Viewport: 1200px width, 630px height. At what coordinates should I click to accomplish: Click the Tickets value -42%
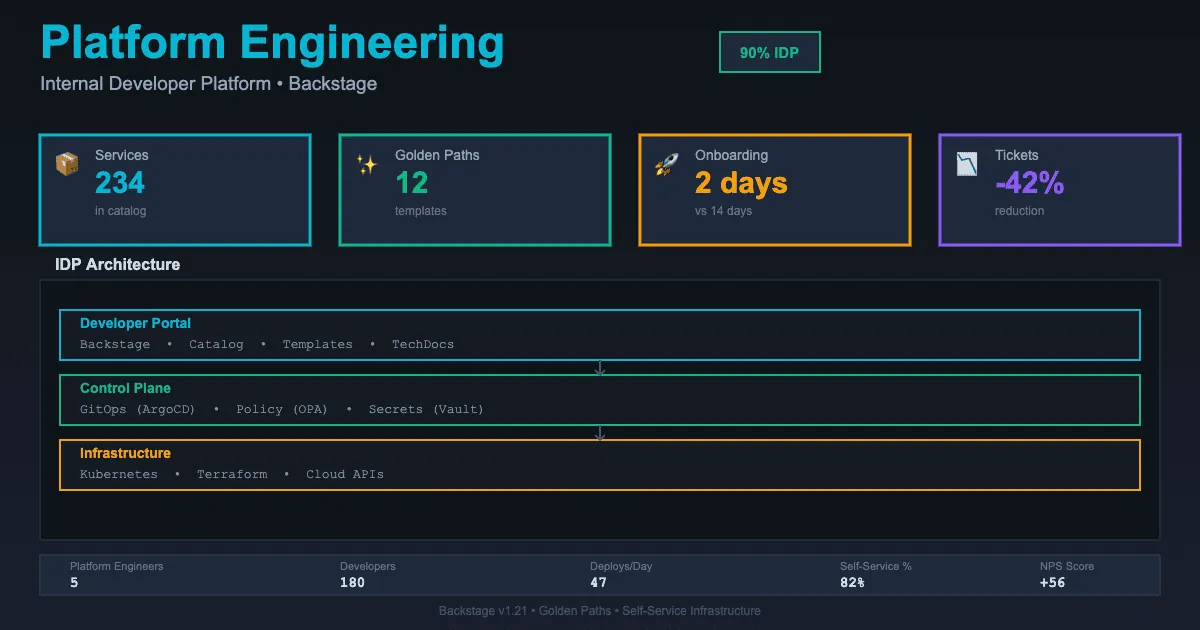[1029, 183]
